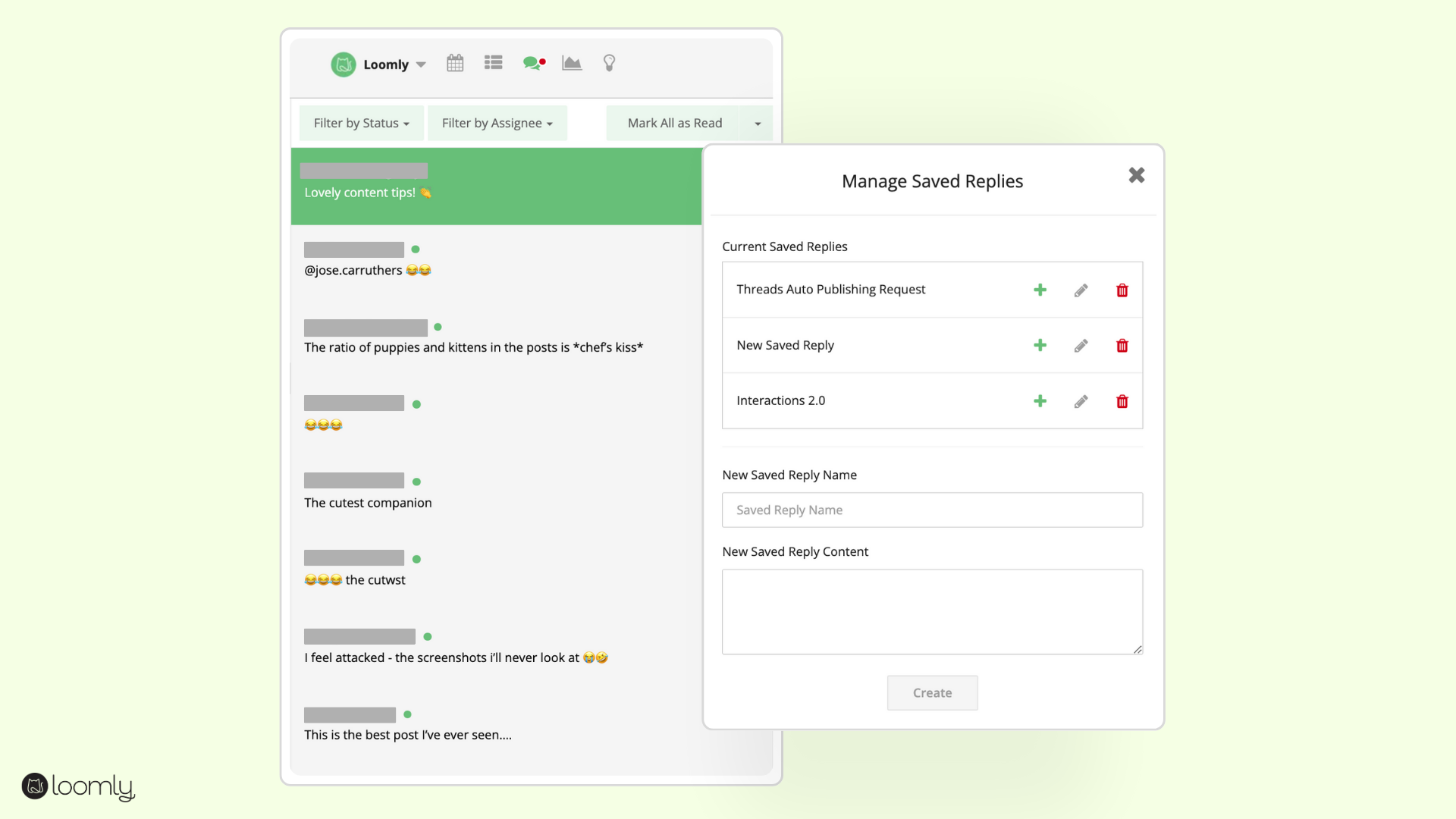Click the Saved Reply Name input field
The width and height of the screenshot is (1456, 819).
pos(932,510)
